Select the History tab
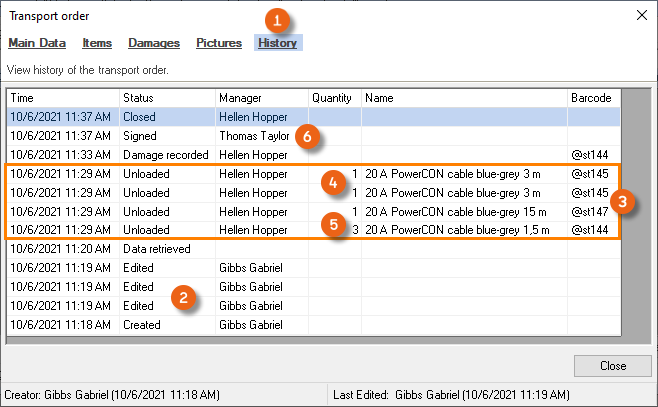Image resolution: width=658 pixels, height=407 pixels. click(x=277, y=43)
